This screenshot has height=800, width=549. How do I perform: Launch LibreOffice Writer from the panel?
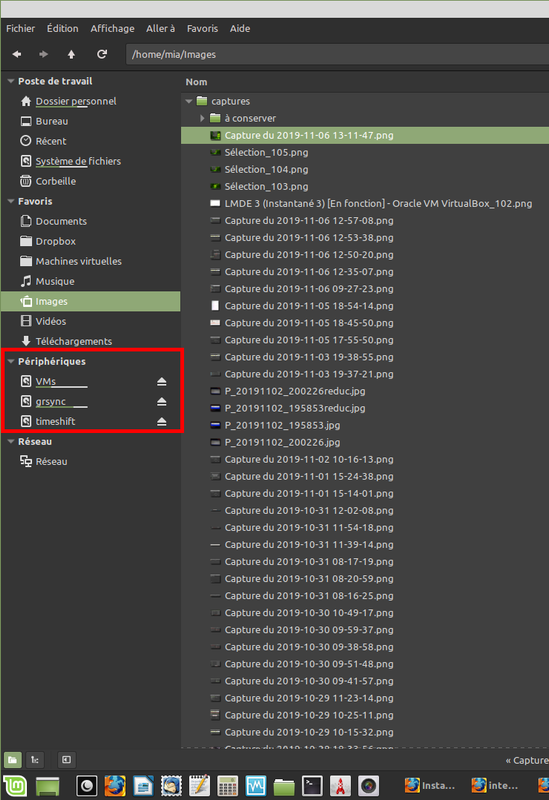coord(143,786)
